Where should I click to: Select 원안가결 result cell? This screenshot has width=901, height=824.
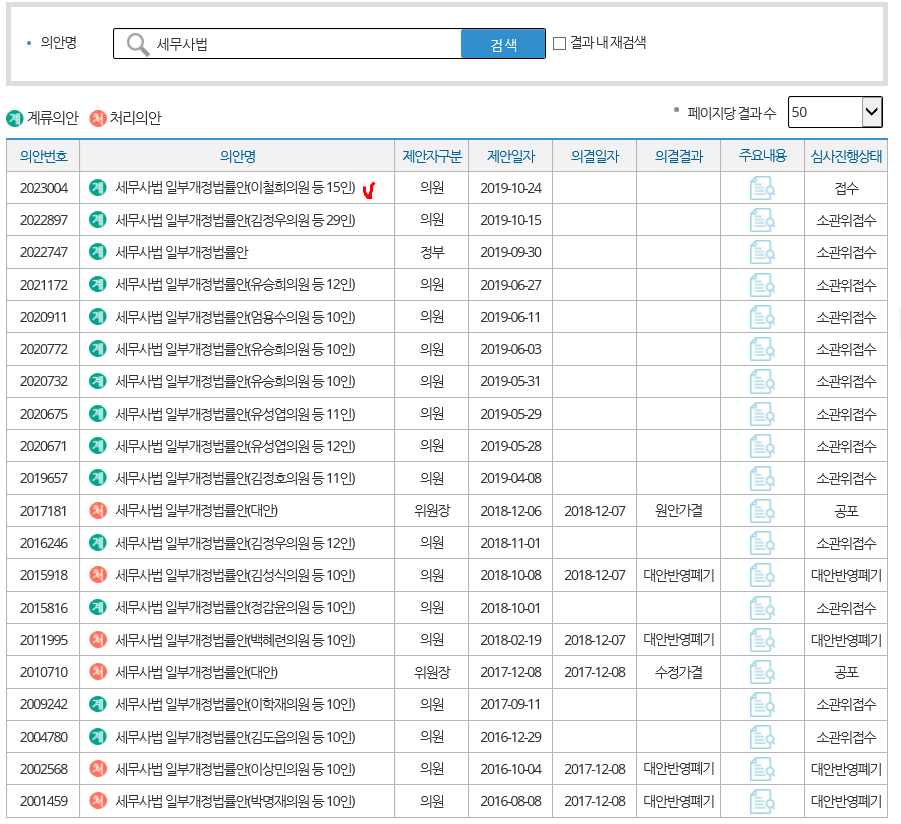(x=679, y=511)
